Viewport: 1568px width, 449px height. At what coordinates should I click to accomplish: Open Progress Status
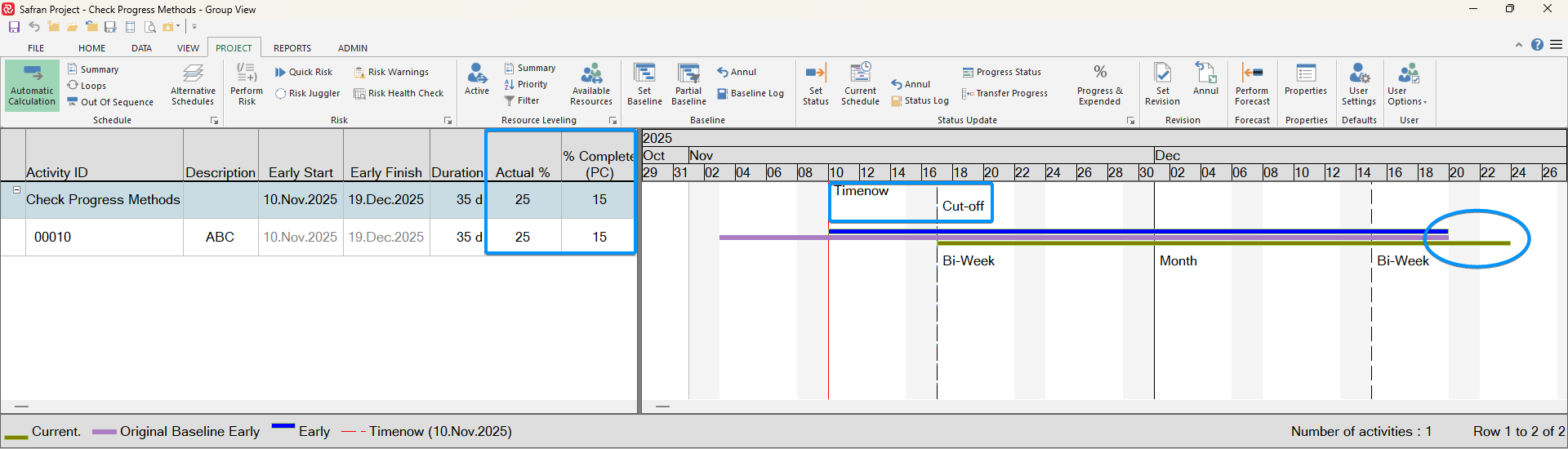[x=1001, y=72]
